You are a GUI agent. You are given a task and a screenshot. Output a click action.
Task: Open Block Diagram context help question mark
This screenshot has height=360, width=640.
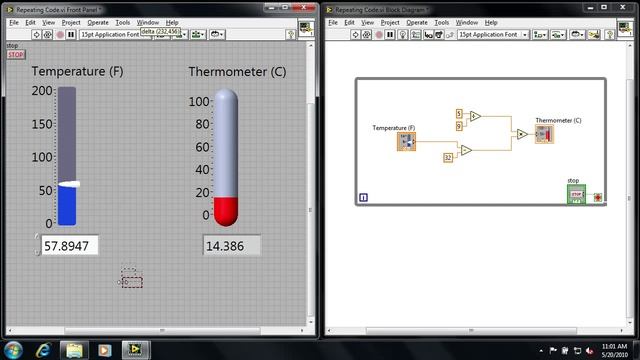click(x=609, y=35)
